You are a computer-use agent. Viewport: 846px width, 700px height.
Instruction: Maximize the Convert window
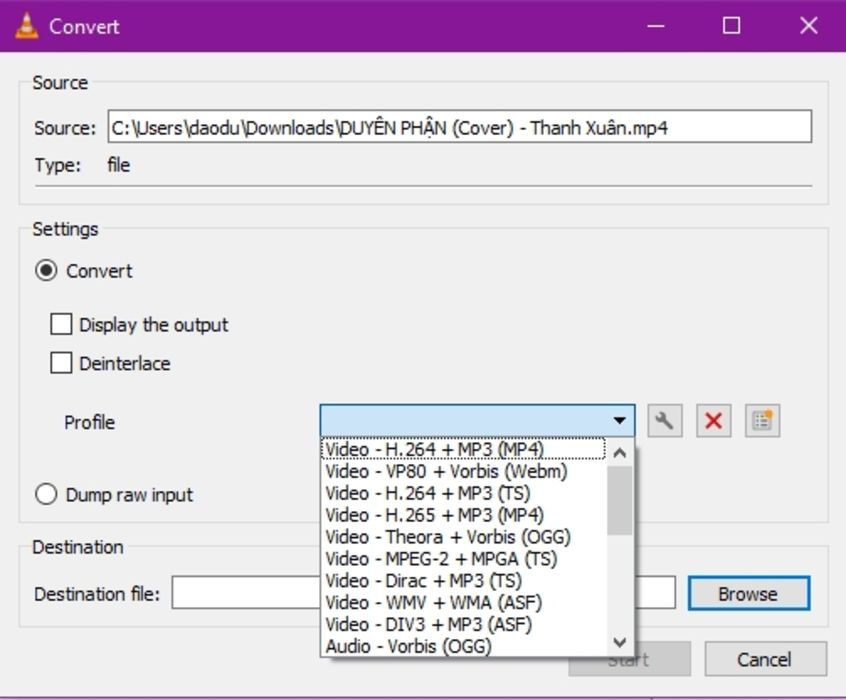[x=732, y=26]
